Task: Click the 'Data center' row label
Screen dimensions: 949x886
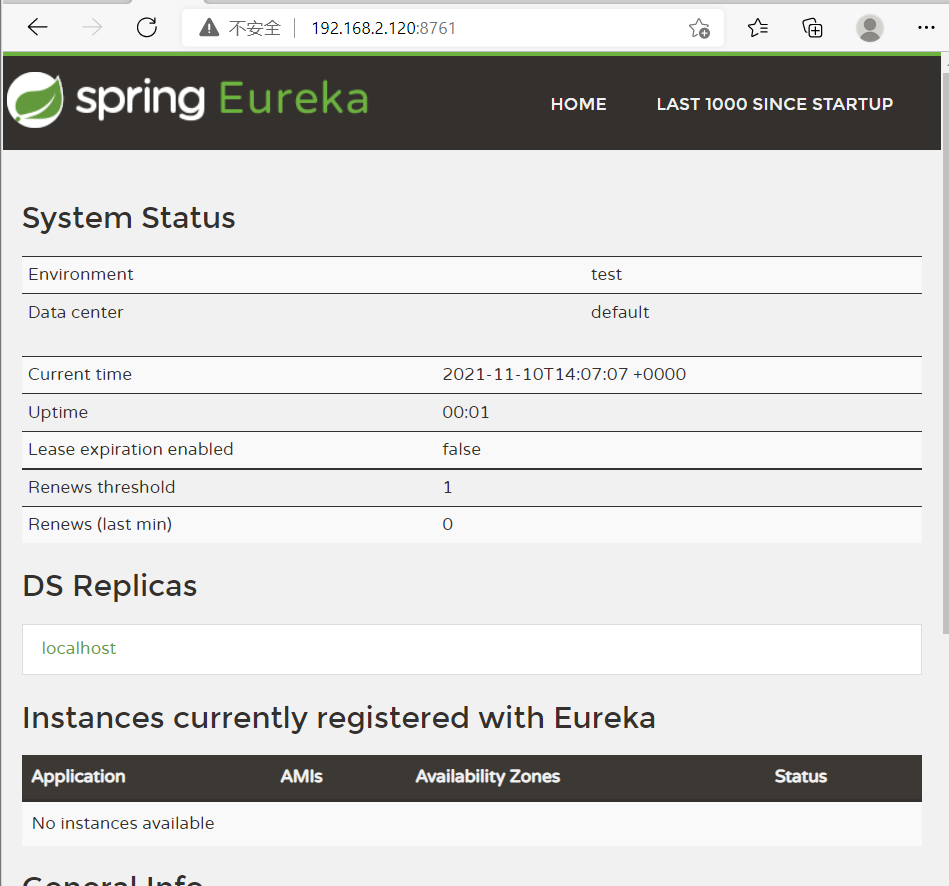Action: [x=76, y=312]
